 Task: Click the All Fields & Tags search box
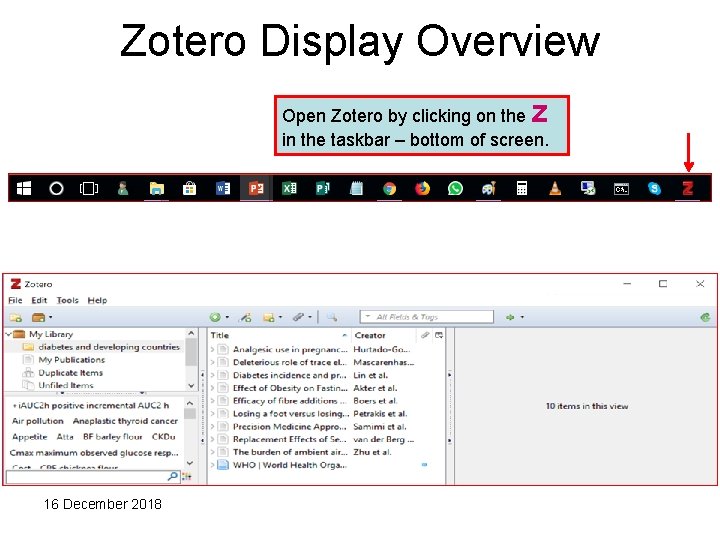click(427, 317)
